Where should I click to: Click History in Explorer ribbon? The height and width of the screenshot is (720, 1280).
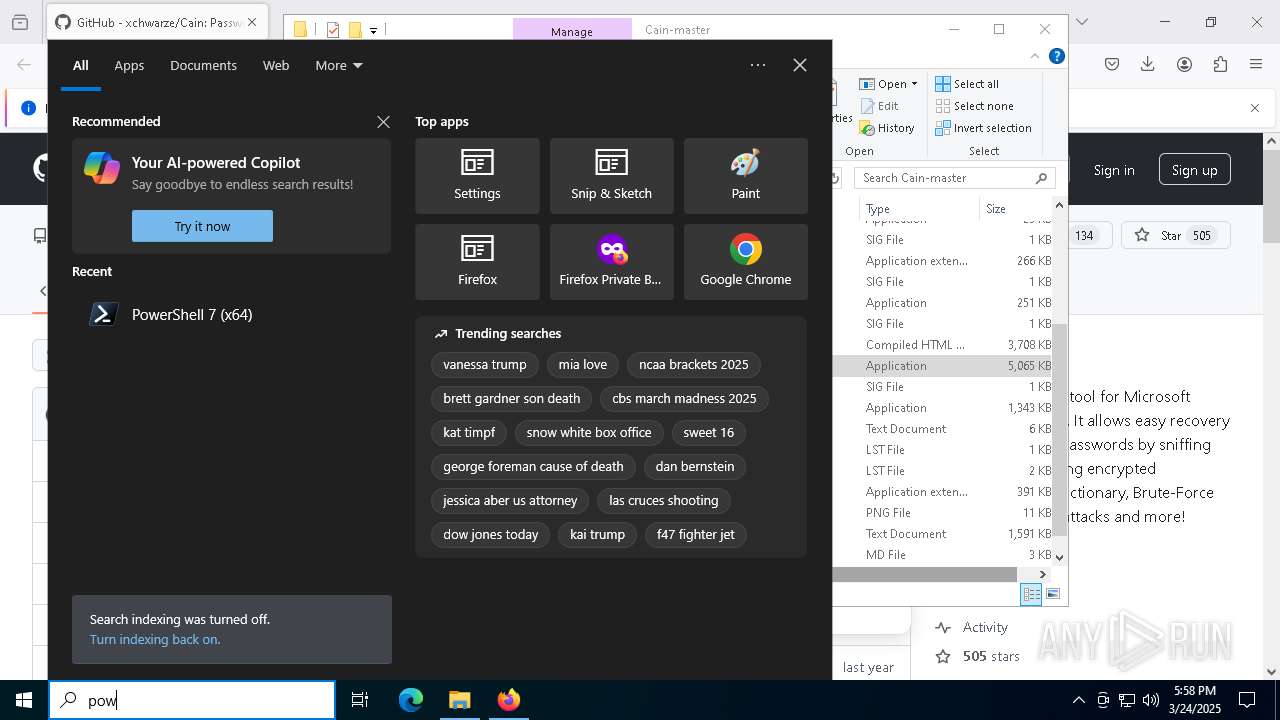pyautogui.click(x=887, y=128)
